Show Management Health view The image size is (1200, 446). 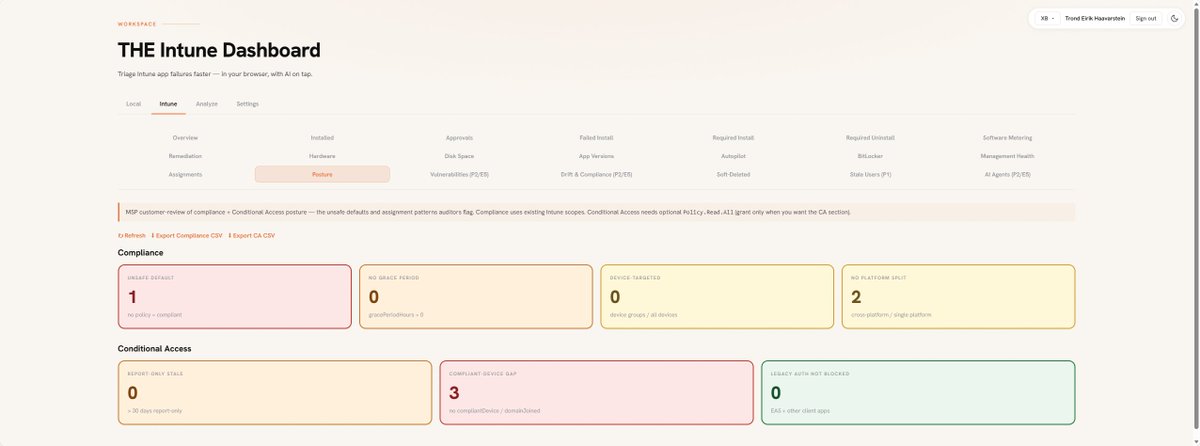[x=1007, y=156]
